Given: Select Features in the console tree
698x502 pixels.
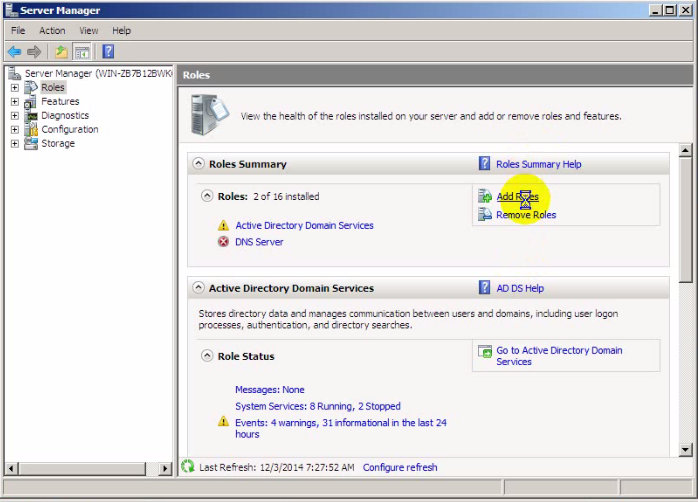Looking at the screenshot, I should [x=60, y=101].
